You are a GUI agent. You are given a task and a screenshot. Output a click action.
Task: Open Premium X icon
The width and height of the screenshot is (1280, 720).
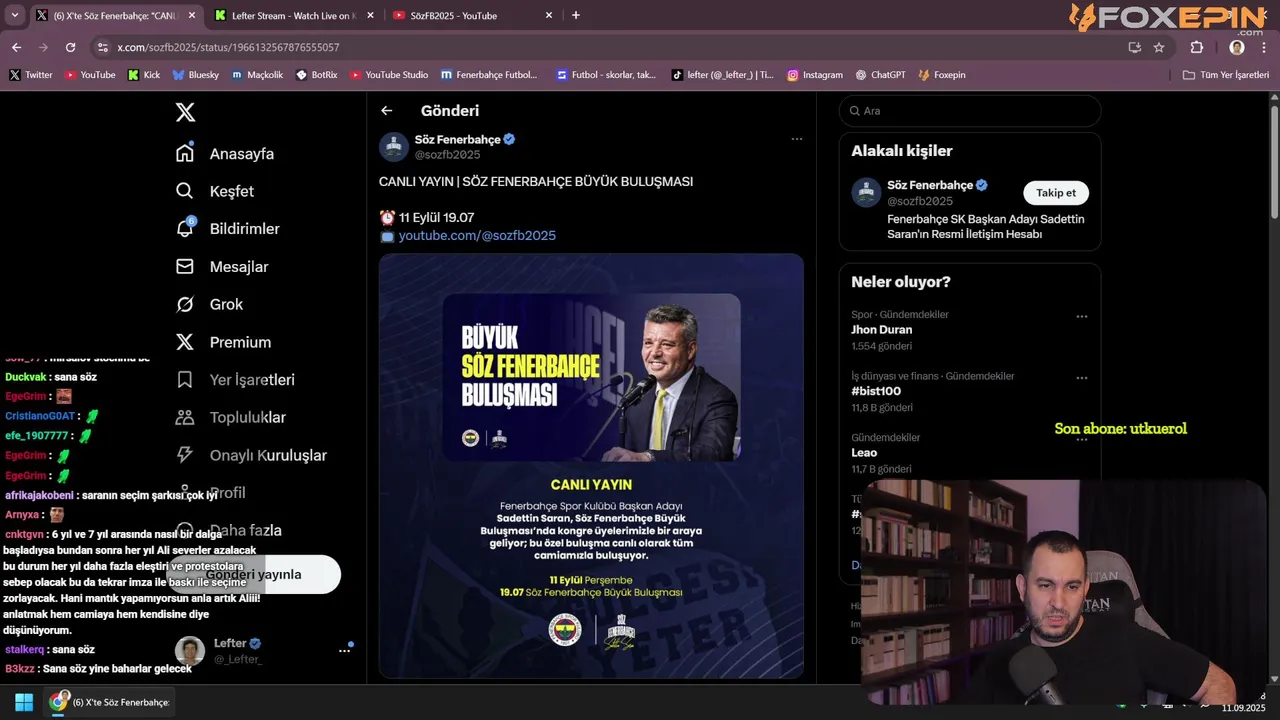click(185, 342)
